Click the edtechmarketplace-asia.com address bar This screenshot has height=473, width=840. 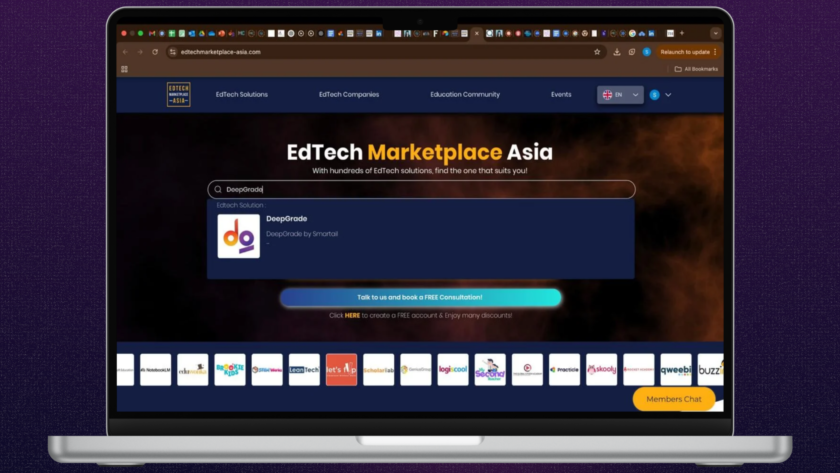point(386,52)
